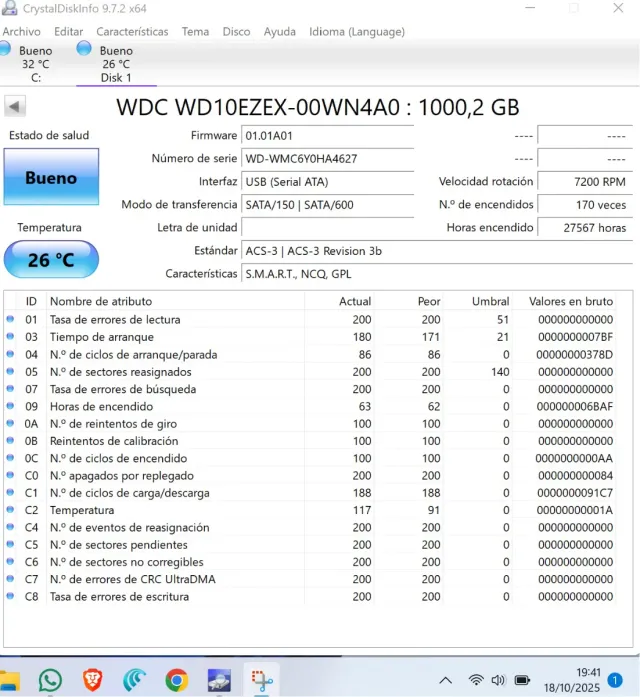The image size is (640, 697).
Task: Click status icon for Tasa de errores de escritura
Action: (10, 596)
